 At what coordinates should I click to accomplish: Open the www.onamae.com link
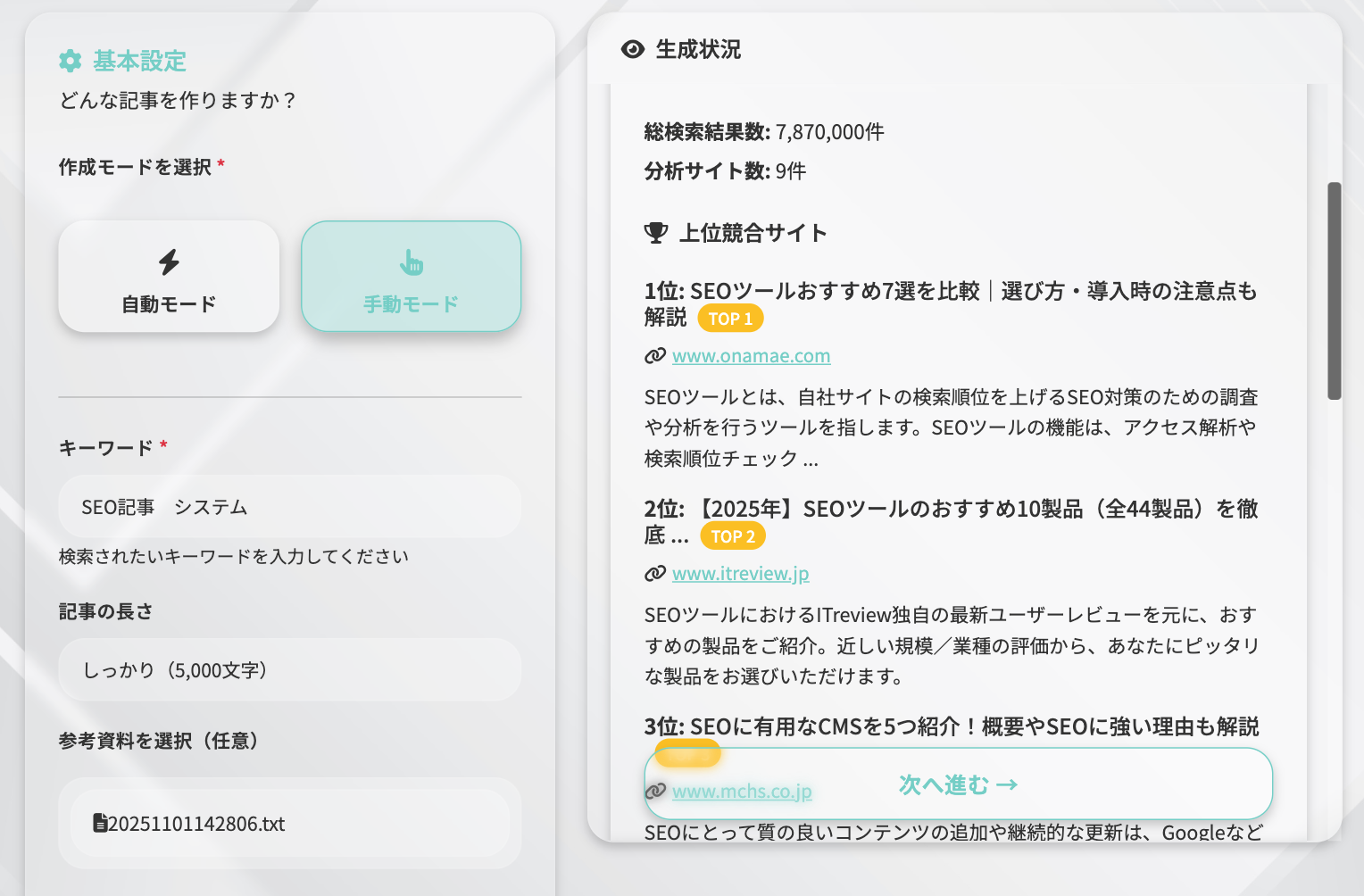751,355
